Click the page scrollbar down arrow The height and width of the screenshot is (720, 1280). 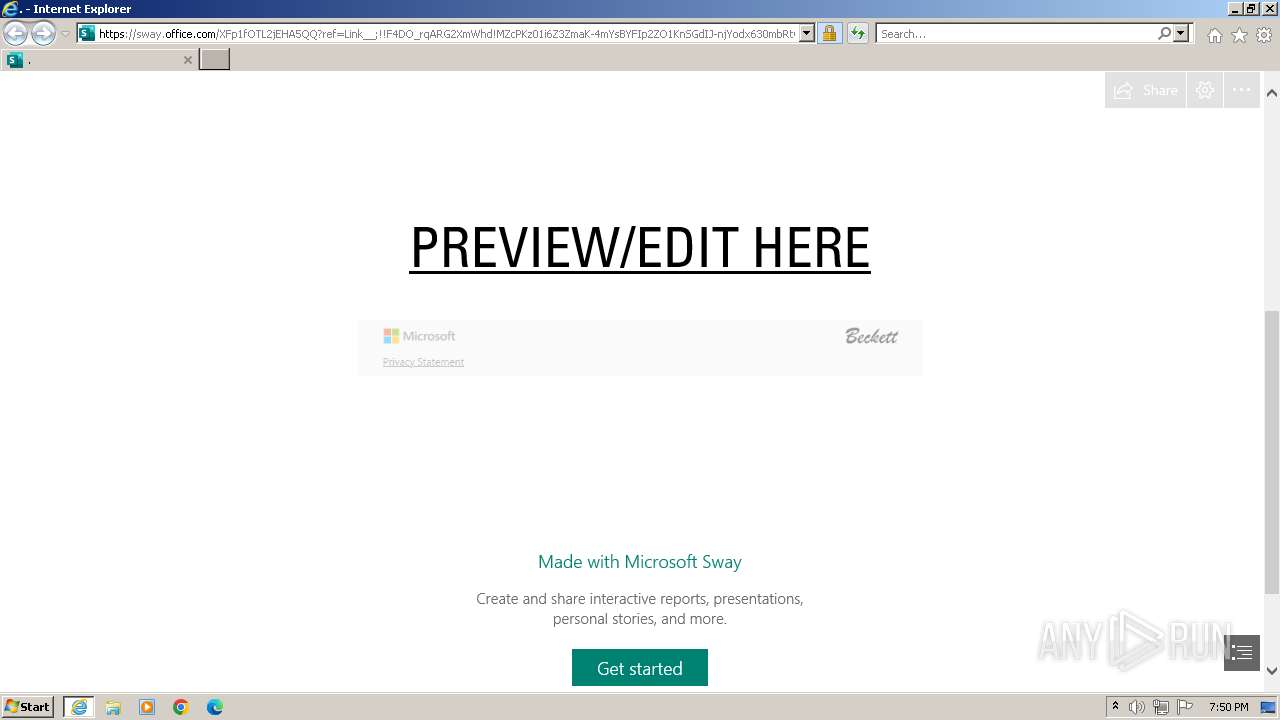[x=1272, y=671]
